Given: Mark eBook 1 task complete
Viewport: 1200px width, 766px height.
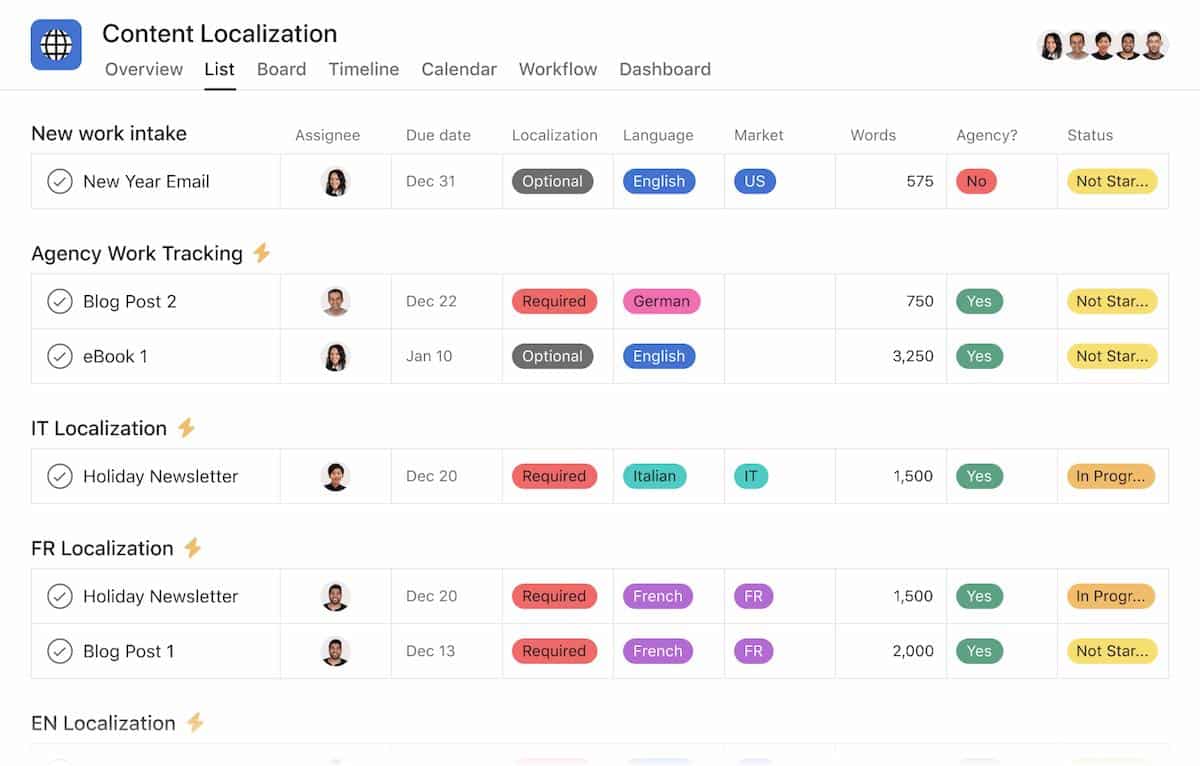Looking at the screenshot, I should click(x=60, y=356).
